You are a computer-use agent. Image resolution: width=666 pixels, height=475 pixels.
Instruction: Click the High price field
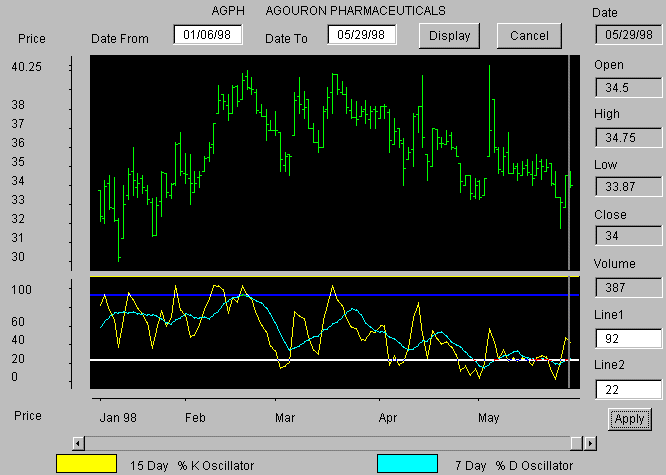(x=628, y=138)
